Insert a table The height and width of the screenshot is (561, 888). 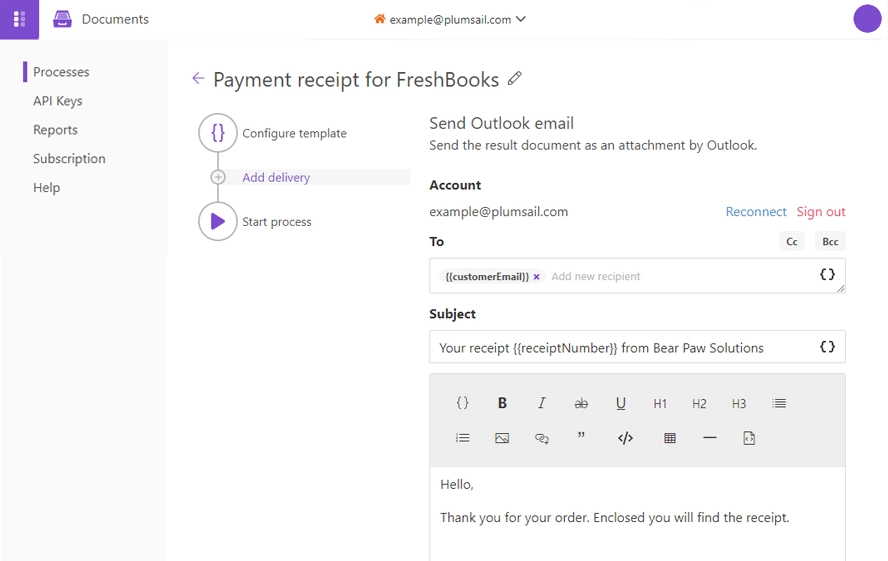coord(670,438)
